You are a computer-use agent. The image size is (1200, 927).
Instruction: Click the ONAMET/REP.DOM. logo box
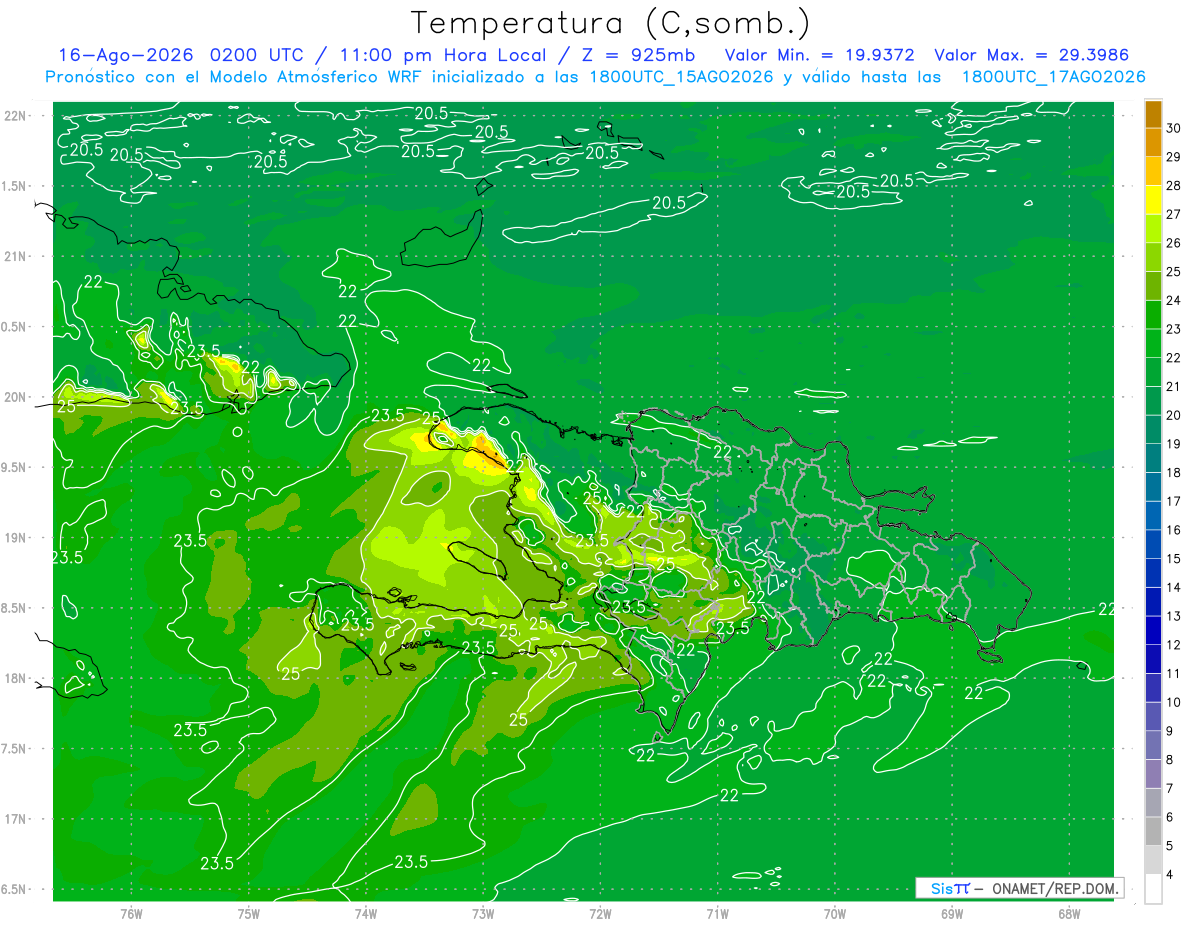coord(1019,888)
